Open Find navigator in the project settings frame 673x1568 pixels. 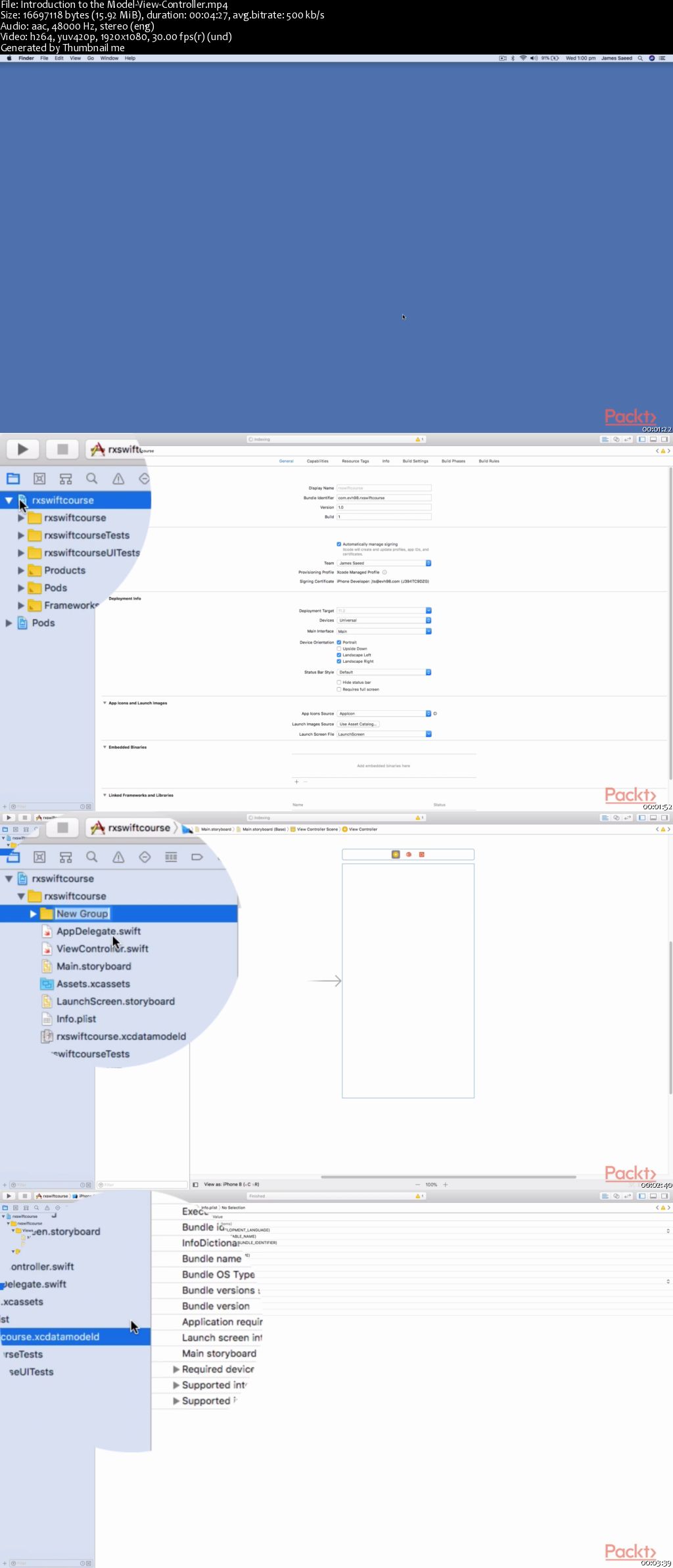pos(92,478)
